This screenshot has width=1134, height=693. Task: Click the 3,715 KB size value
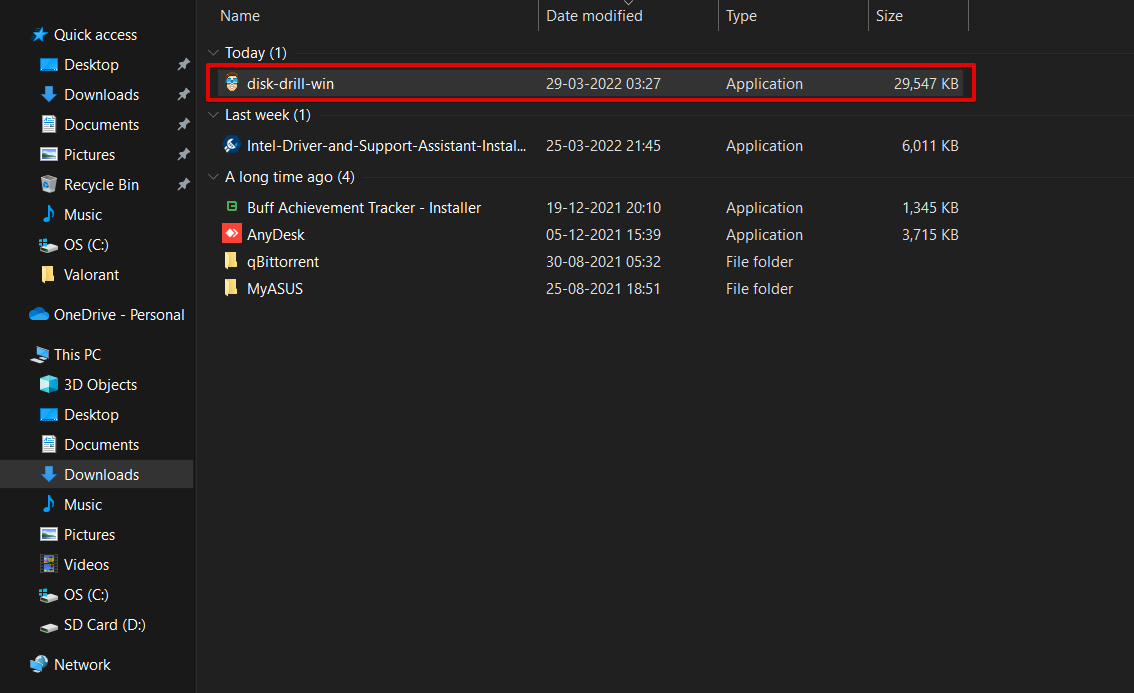click(x=930, y=234)
